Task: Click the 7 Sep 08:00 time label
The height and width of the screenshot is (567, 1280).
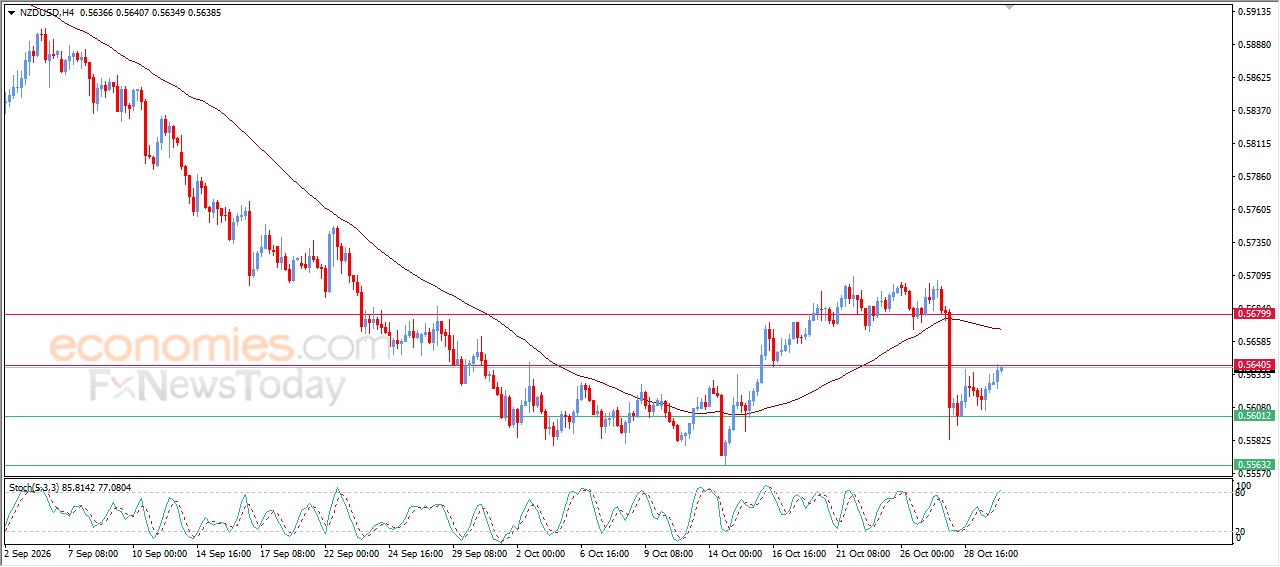Action: click(93, 553)
